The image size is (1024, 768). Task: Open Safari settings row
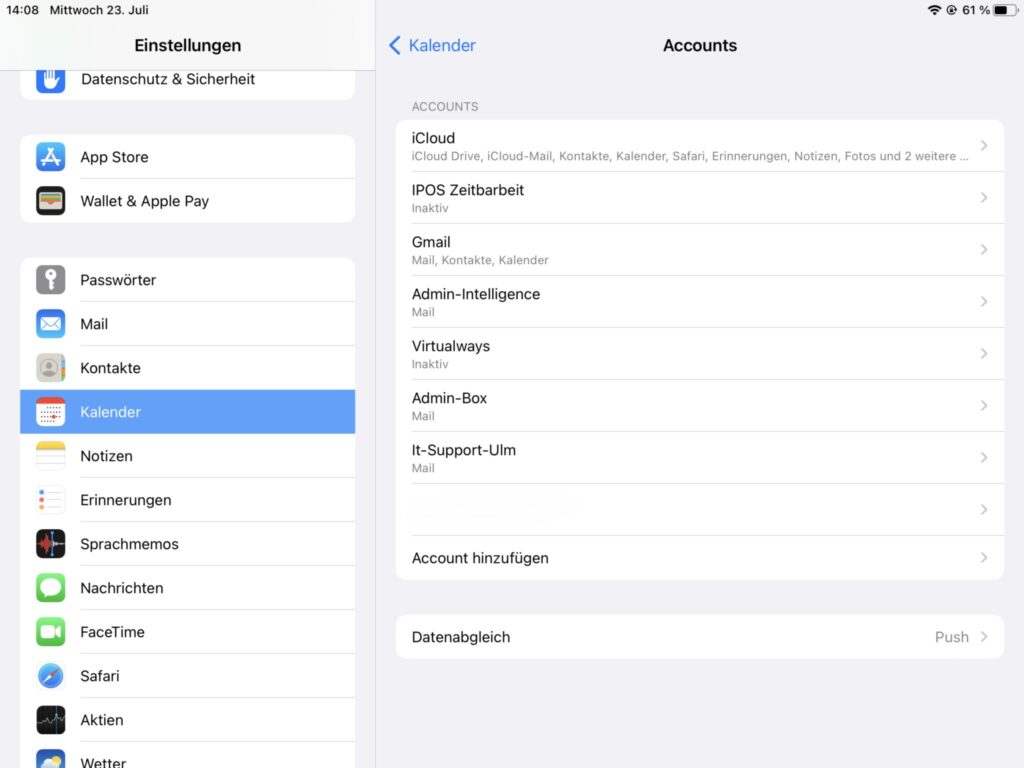[x=187, y=675]
